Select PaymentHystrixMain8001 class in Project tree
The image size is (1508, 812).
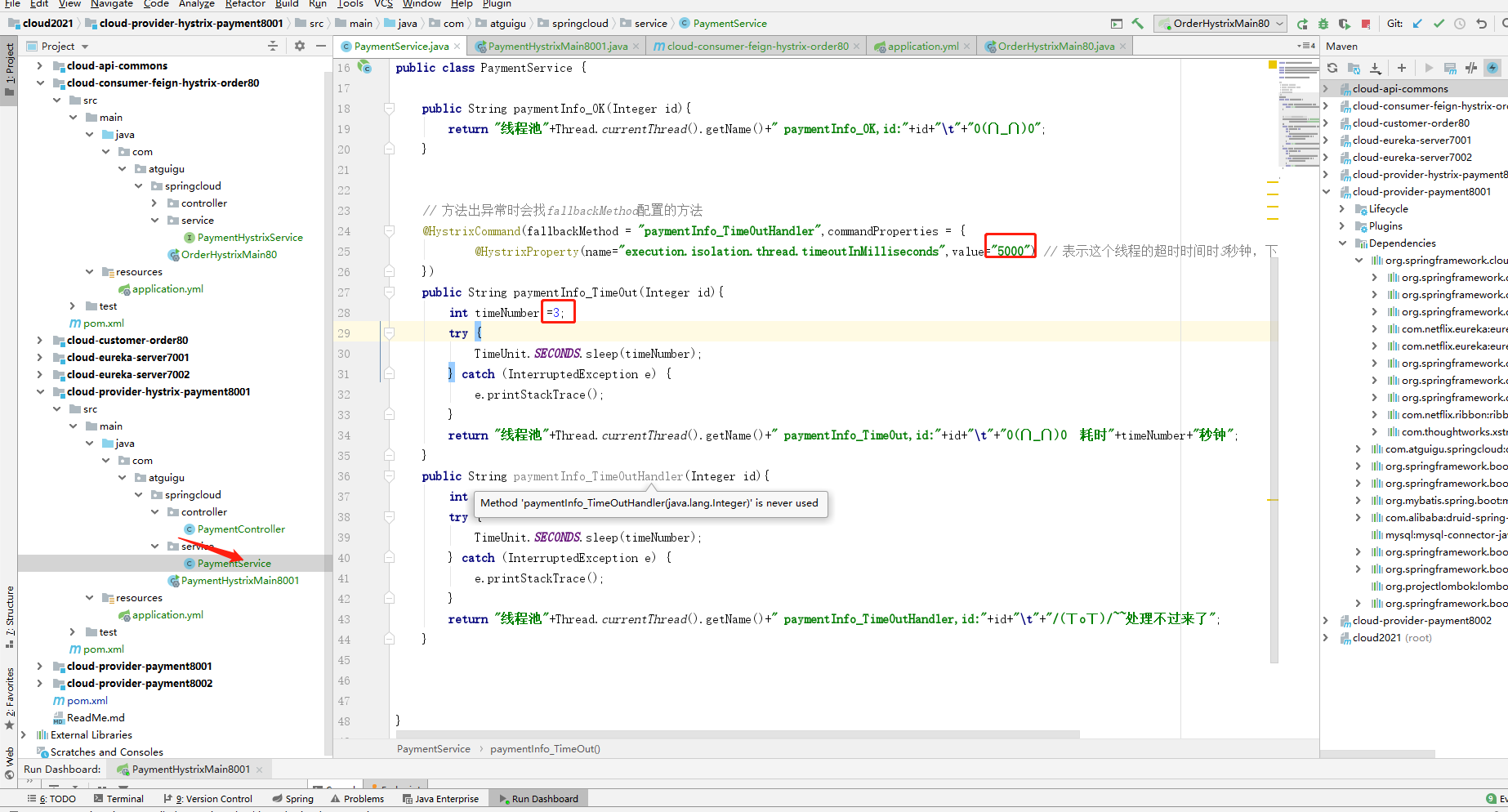(x=240, y=581)
